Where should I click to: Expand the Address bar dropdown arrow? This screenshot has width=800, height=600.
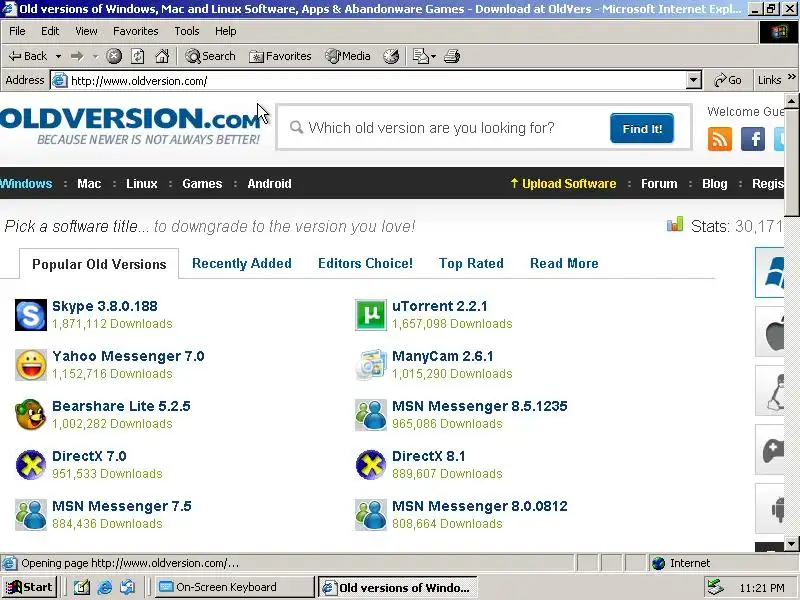pos(693,80)
